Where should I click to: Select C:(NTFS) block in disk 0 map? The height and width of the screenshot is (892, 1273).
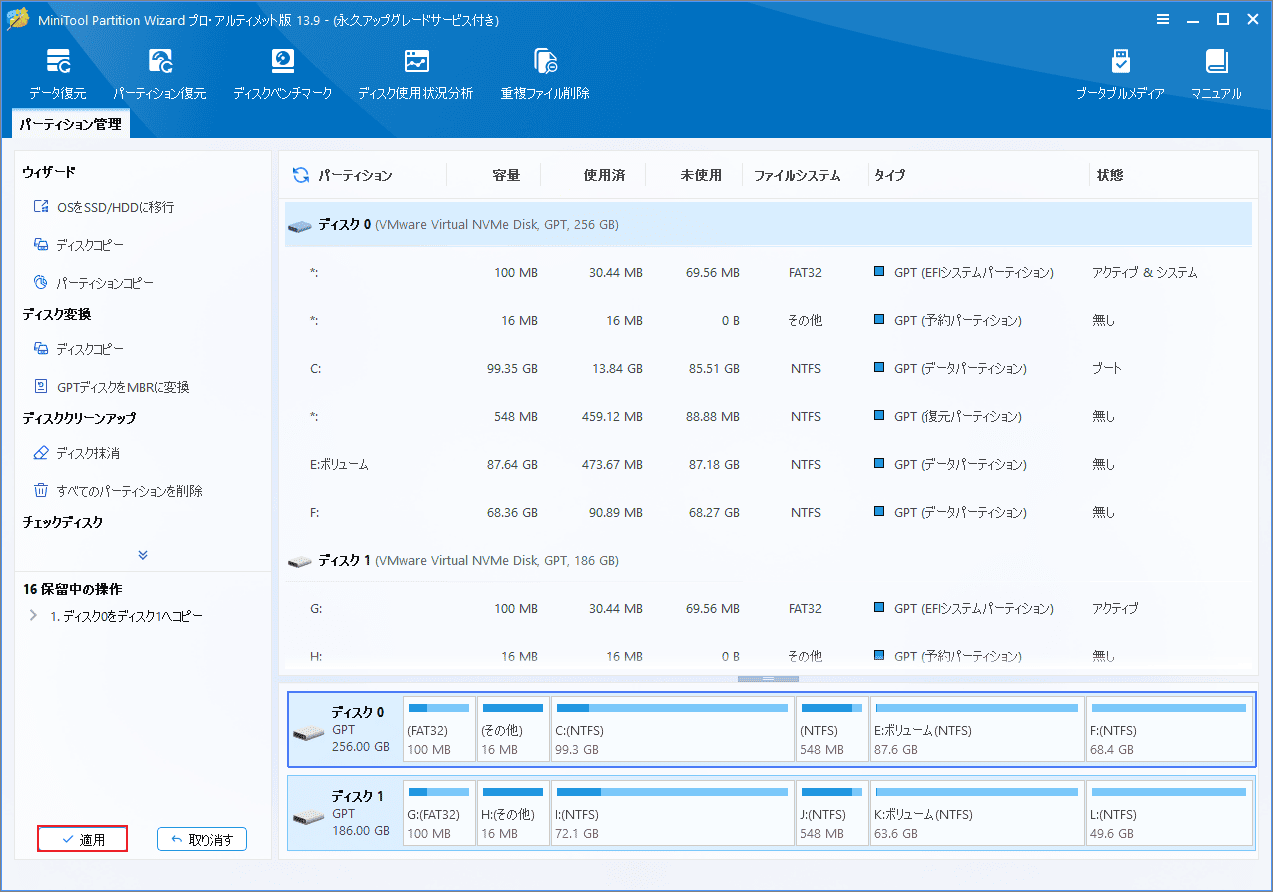click(672, 729)
